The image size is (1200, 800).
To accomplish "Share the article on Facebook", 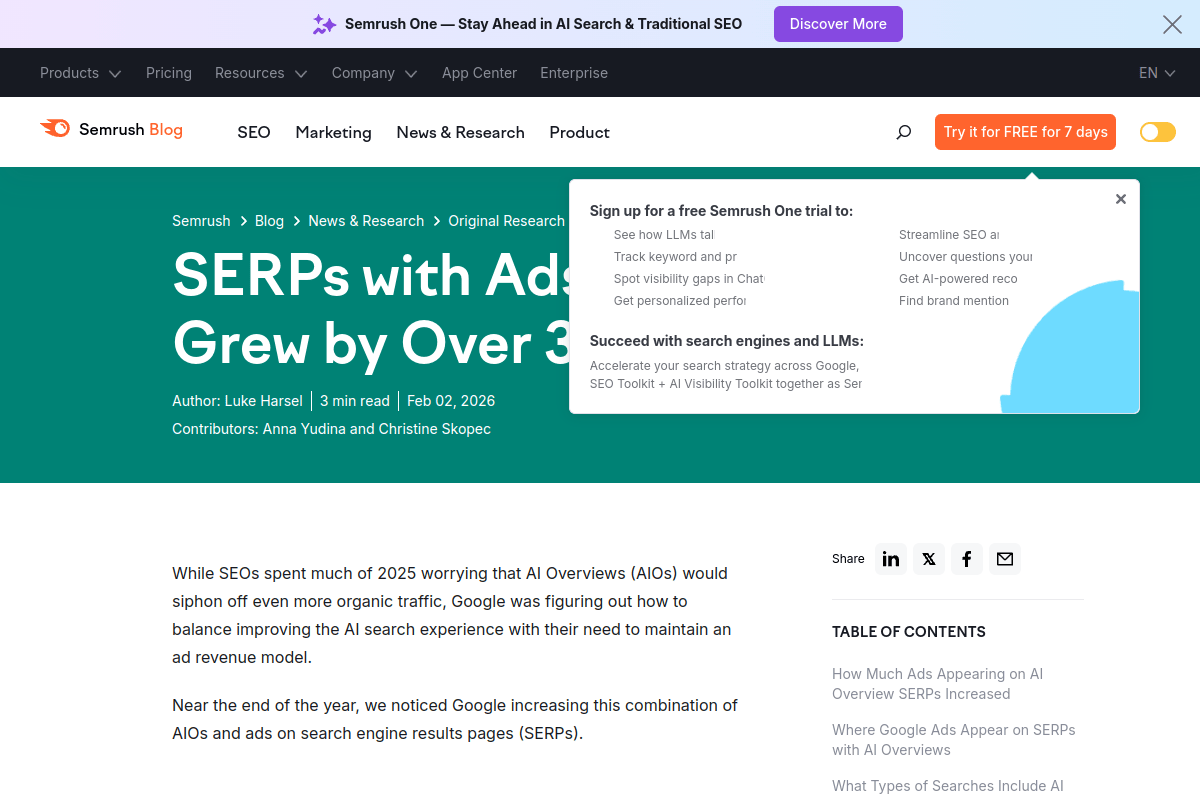I will [966, 559].
